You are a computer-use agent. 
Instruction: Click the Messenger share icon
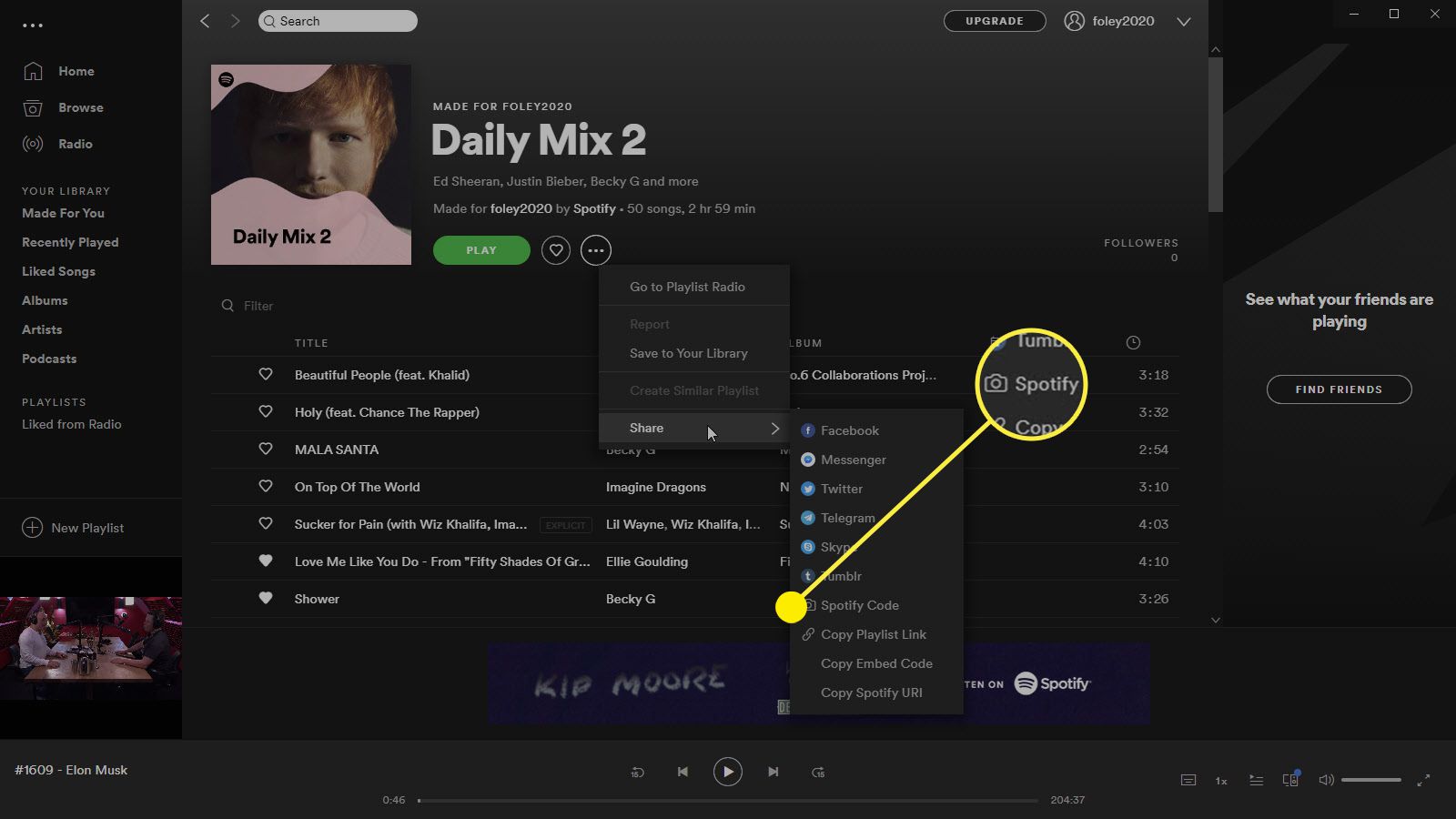(807, 460)
